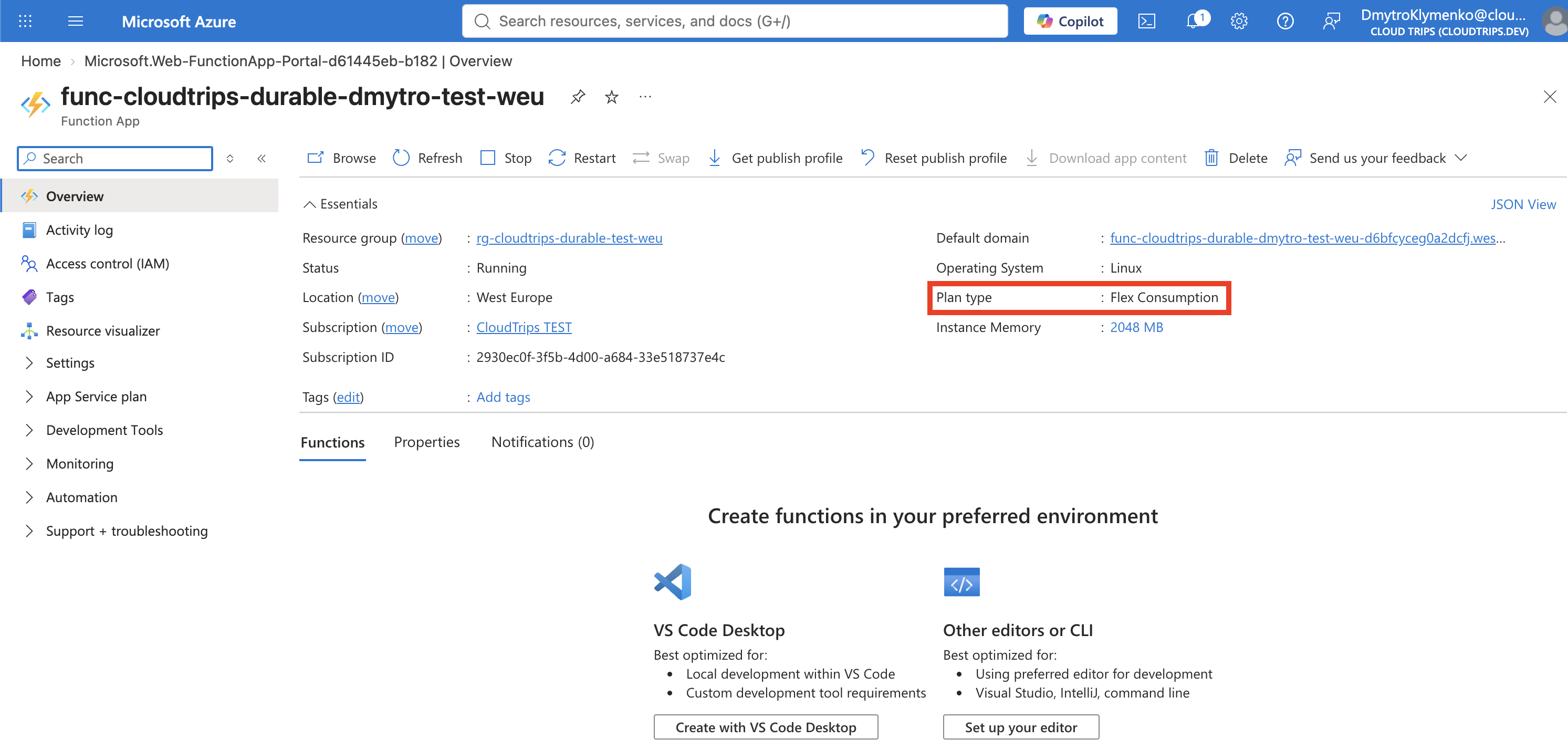The image size is (1568, 749).
Task: Refresh the function app overview
Action: pyautogui.click(x=427, y=158)
